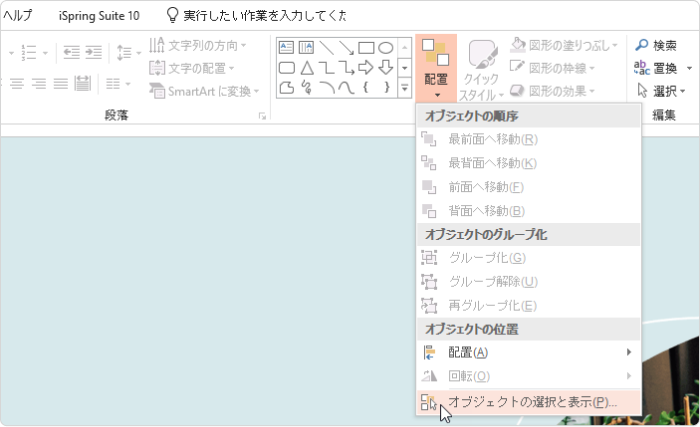Choose 背面へ移動(B) menu item
This screenshot has height=427, width=700.
(529, 210)
